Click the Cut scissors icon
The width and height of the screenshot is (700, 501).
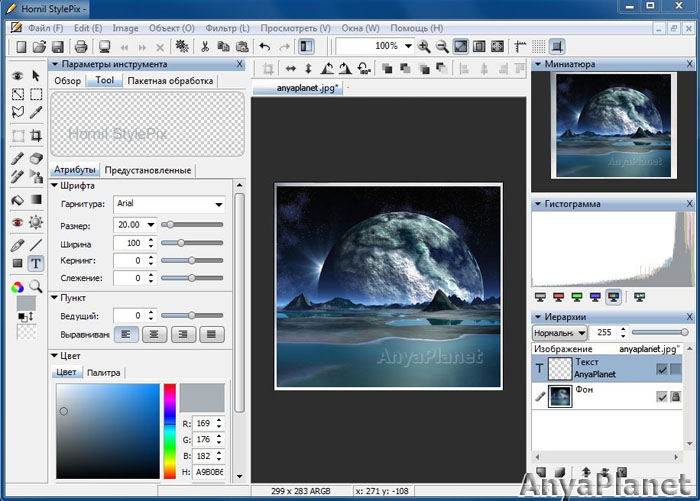tap(205, 46)
